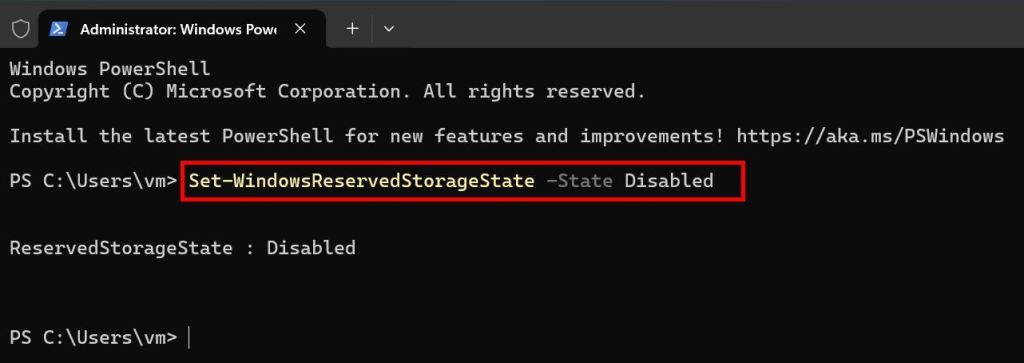1024x363 pixels.
Task: Click the Set-WindowsReservedStorageState command text
Action: [361, 180]
